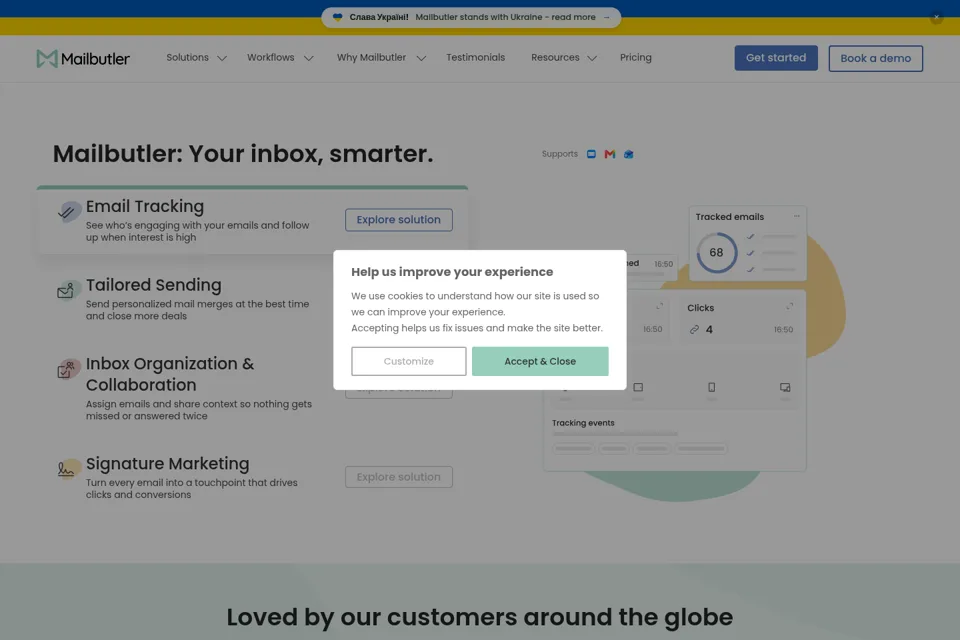Image resolution: width=960 pixels, height=640 pixels.
Task: Click the Gmail supported client icon
Action: coord(610,154)
